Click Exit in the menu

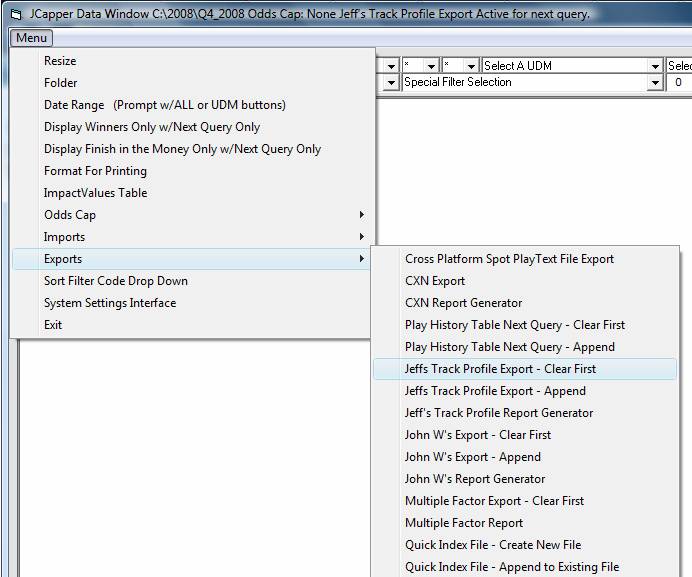pos(53,325)
